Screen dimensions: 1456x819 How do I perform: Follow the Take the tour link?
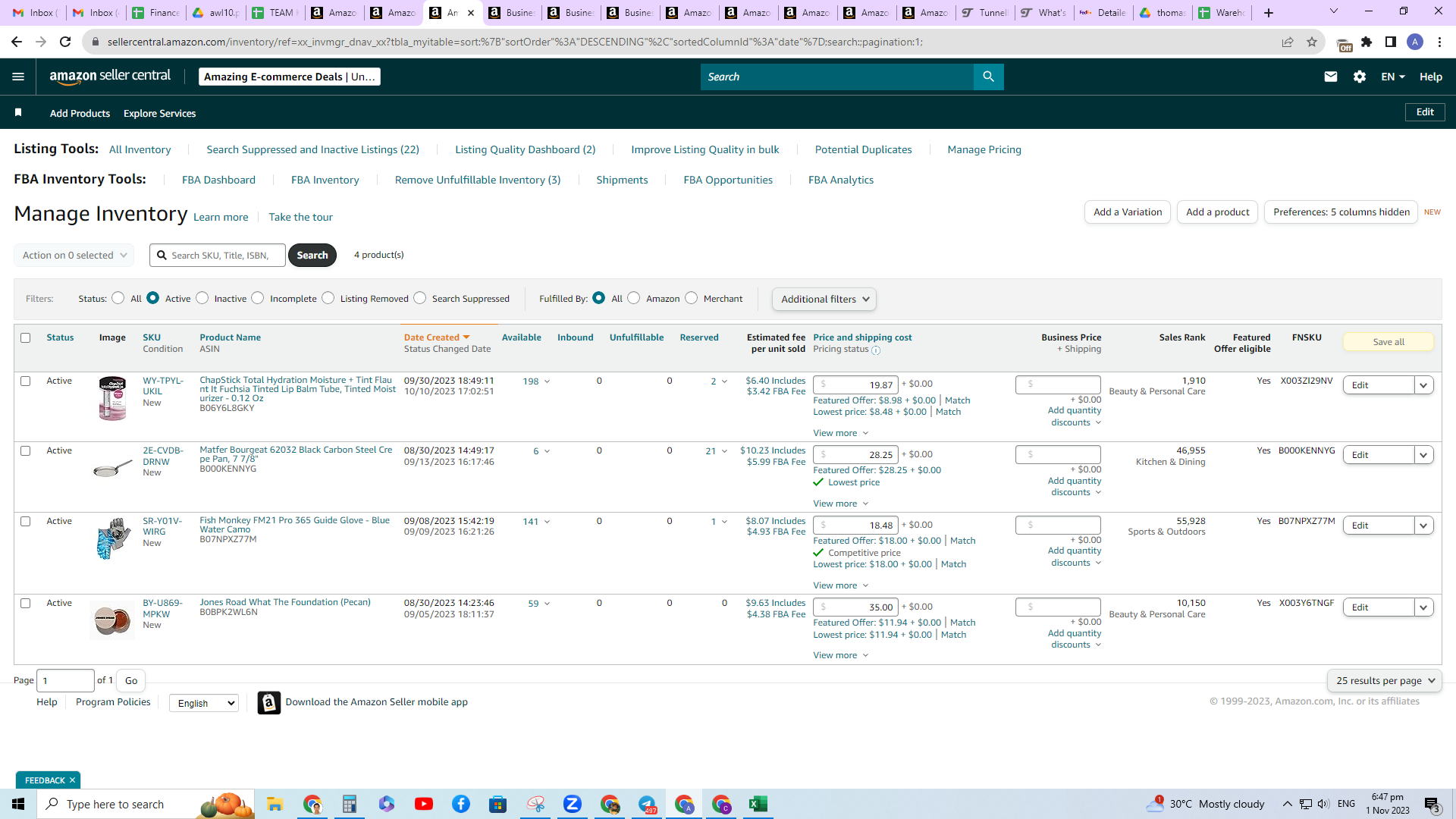coord(300,217)
